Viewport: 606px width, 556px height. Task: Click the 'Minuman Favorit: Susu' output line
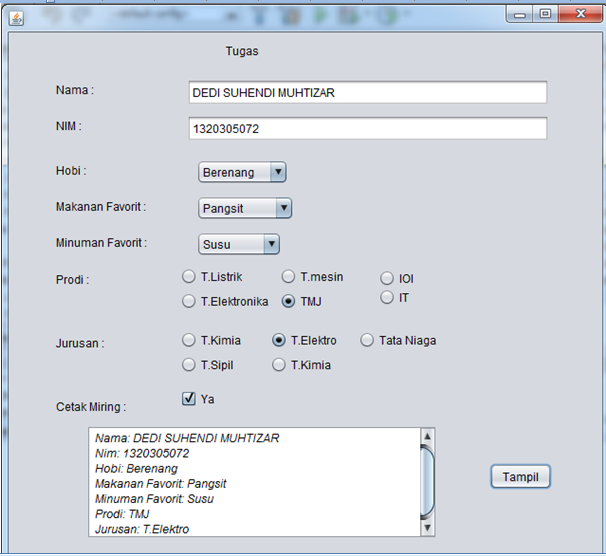[154, 499]
